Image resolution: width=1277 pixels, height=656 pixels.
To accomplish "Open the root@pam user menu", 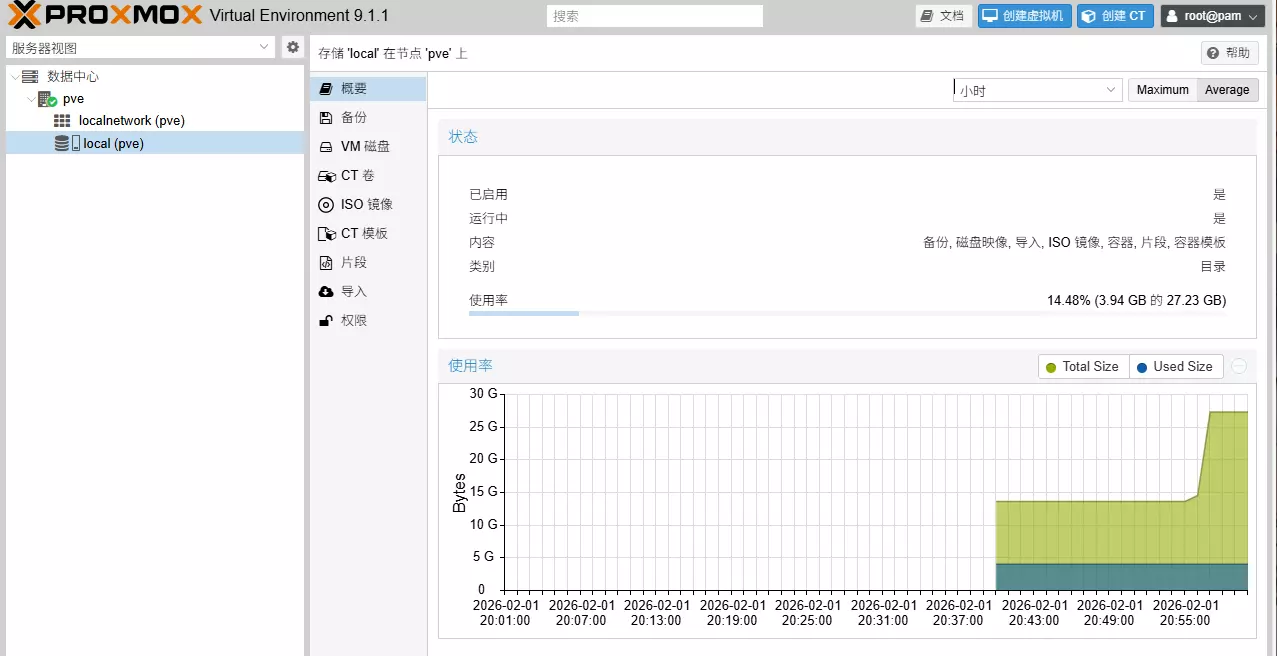I will pyautogui.click(x=1213, y=16).
